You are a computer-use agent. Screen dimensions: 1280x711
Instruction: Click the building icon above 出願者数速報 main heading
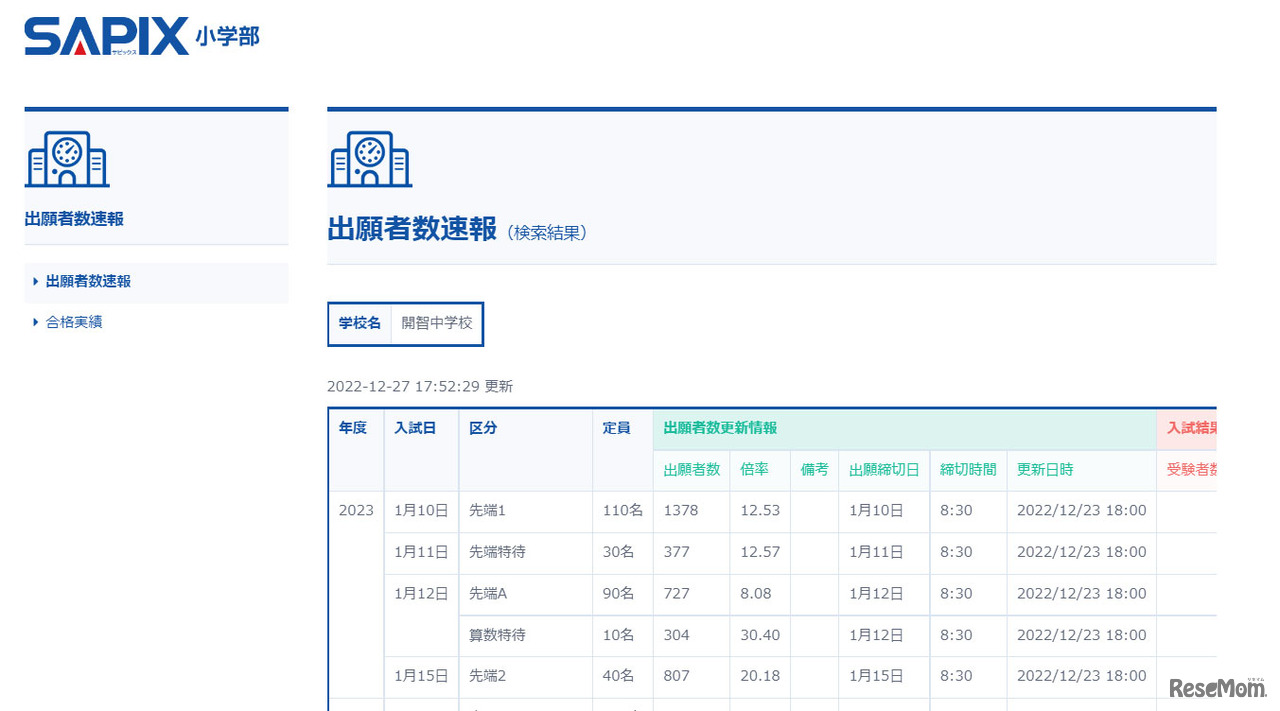(370, 157)
